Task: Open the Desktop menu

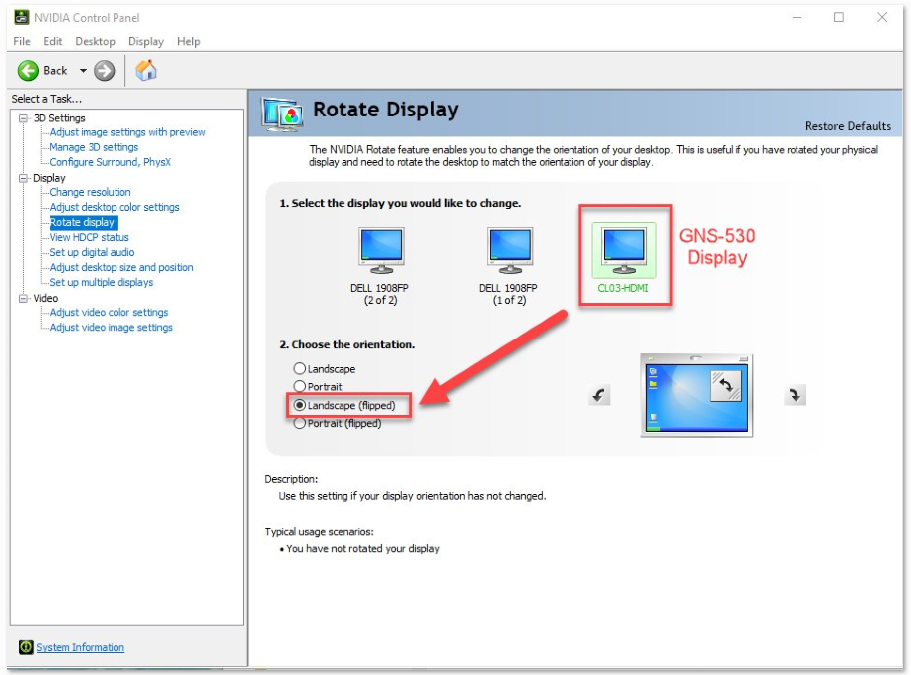Action: click(x=95, y=41)
